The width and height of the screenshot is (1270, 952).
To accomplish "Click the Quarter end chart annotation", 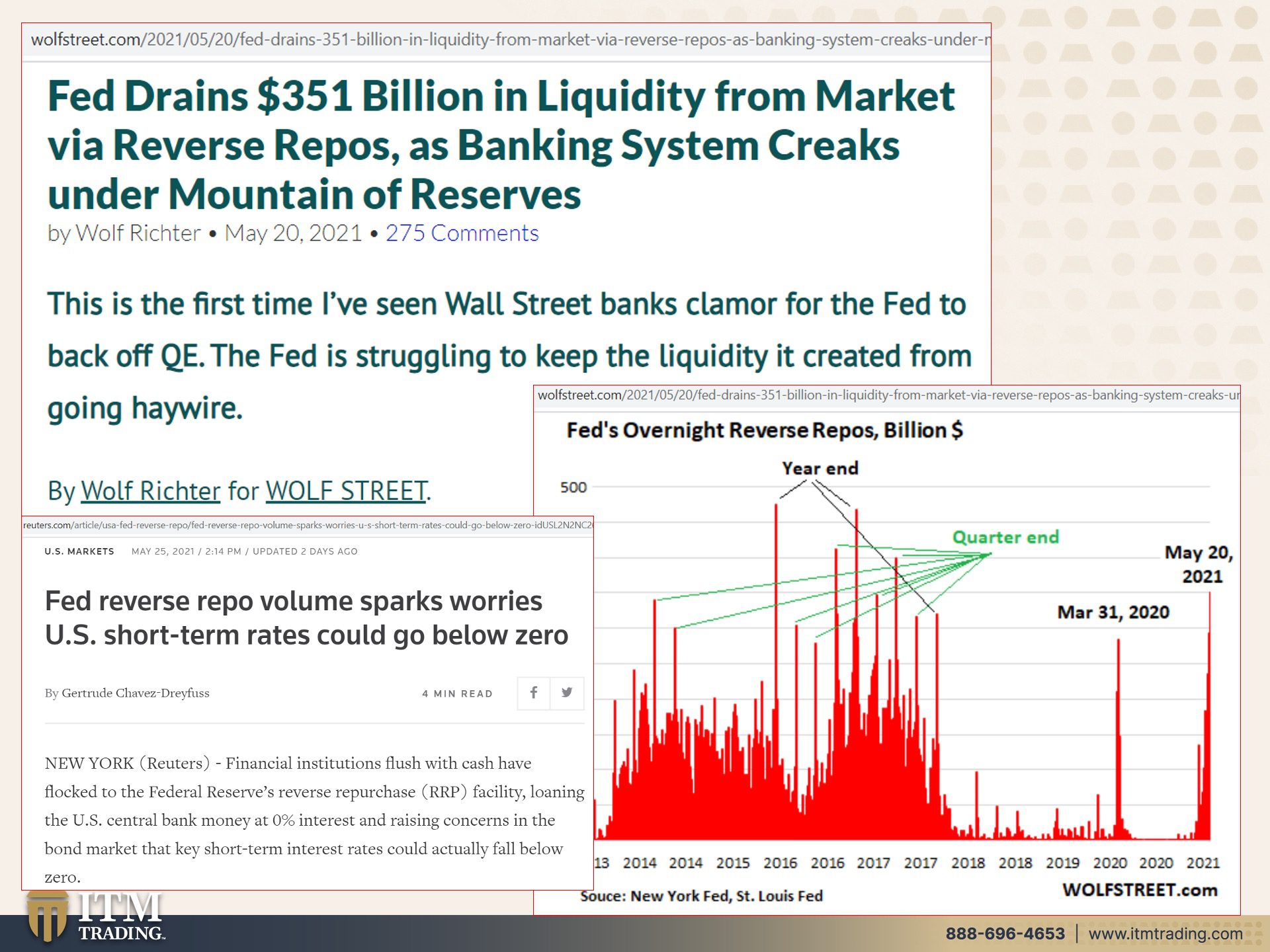I will [1005, 537].
